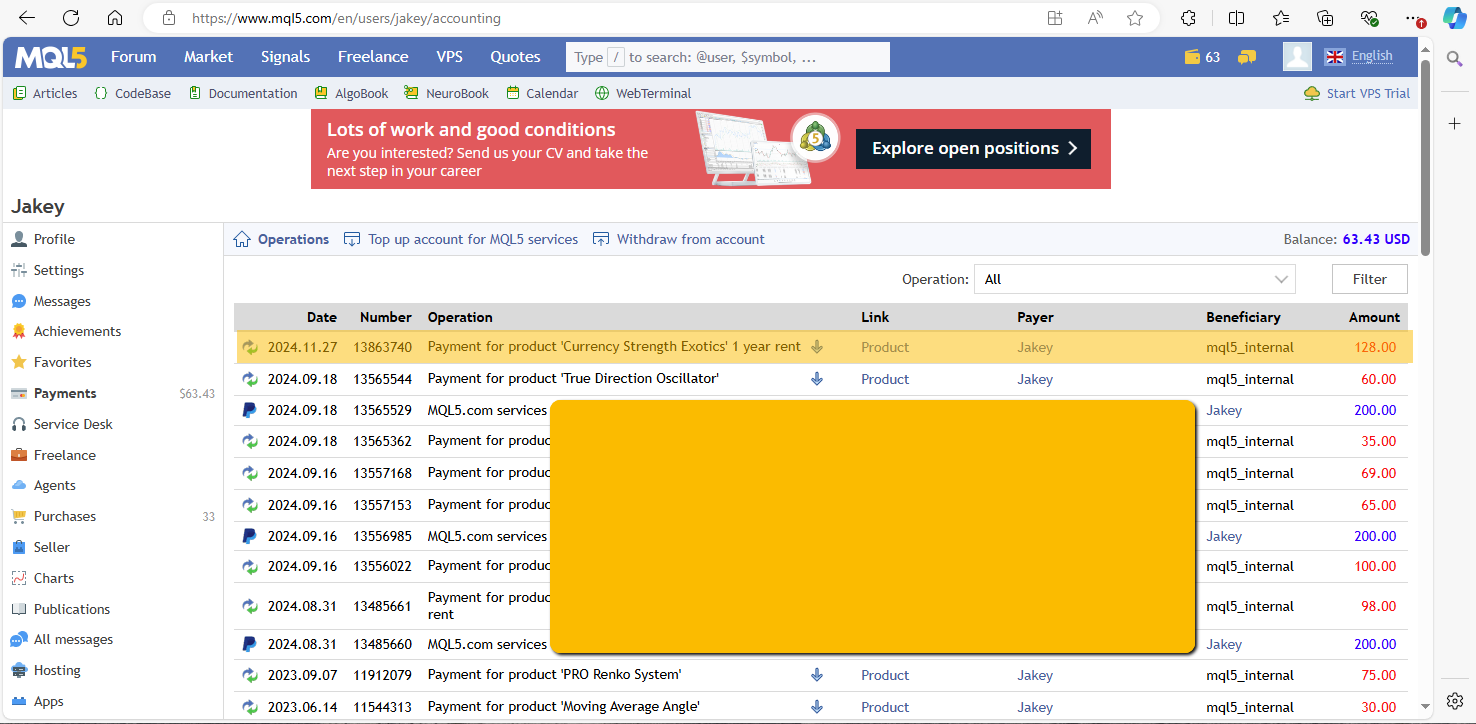Go to Market section

[208, 57]
